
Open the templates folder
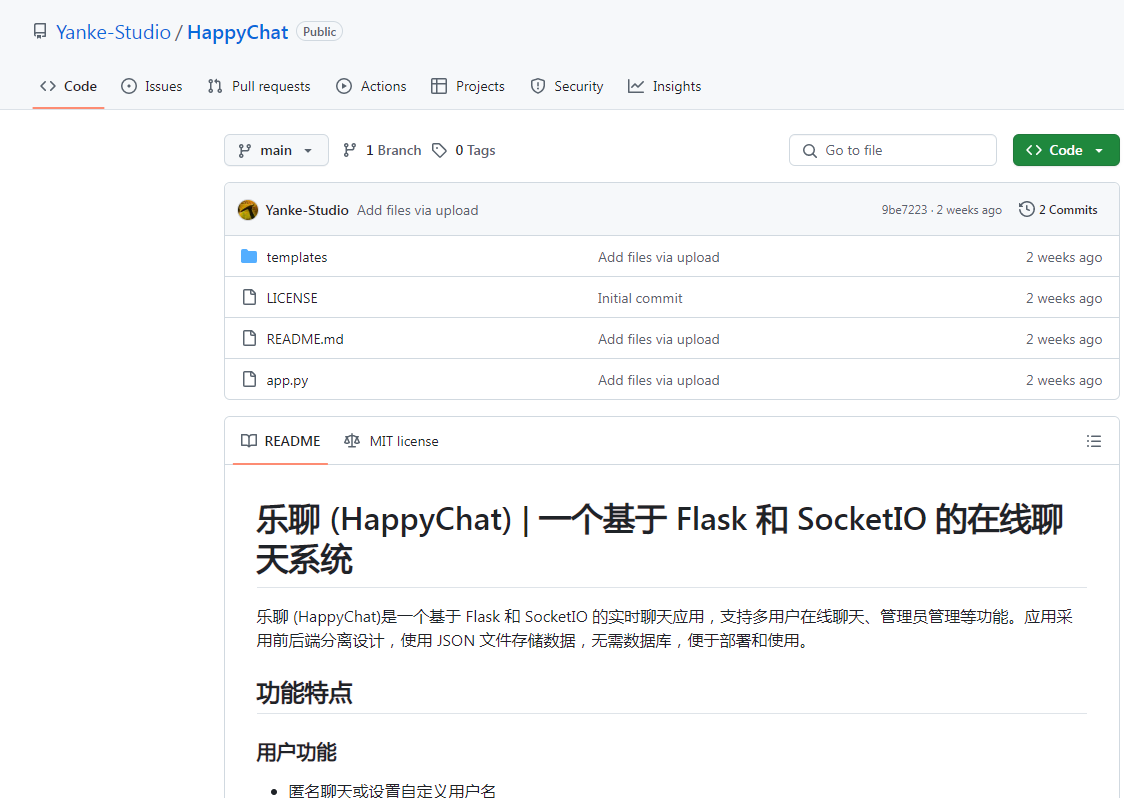pyautogui.click(x=297, y=257)
